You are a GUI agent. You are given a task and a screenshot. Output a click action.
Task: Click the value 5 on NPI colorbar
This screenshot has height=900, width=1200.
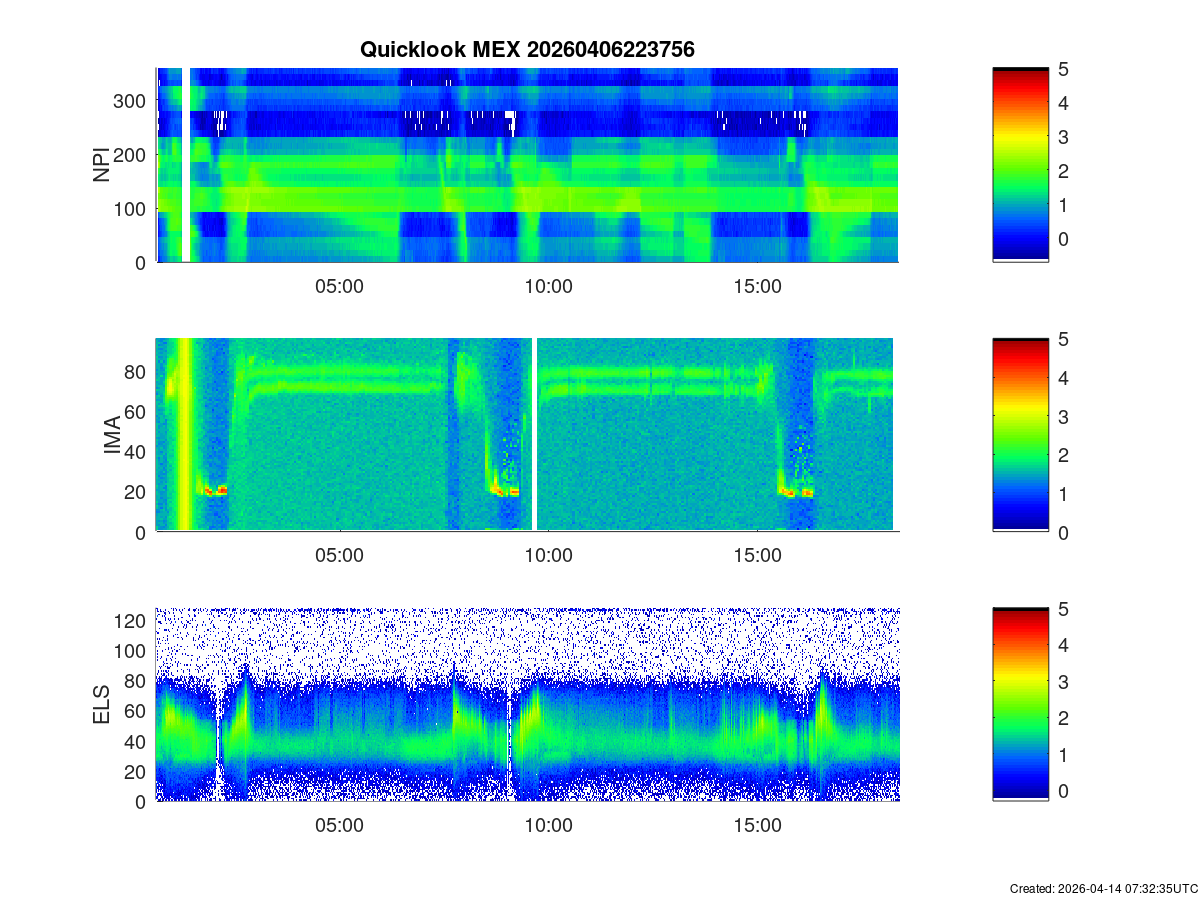(x=1065, y=70)
